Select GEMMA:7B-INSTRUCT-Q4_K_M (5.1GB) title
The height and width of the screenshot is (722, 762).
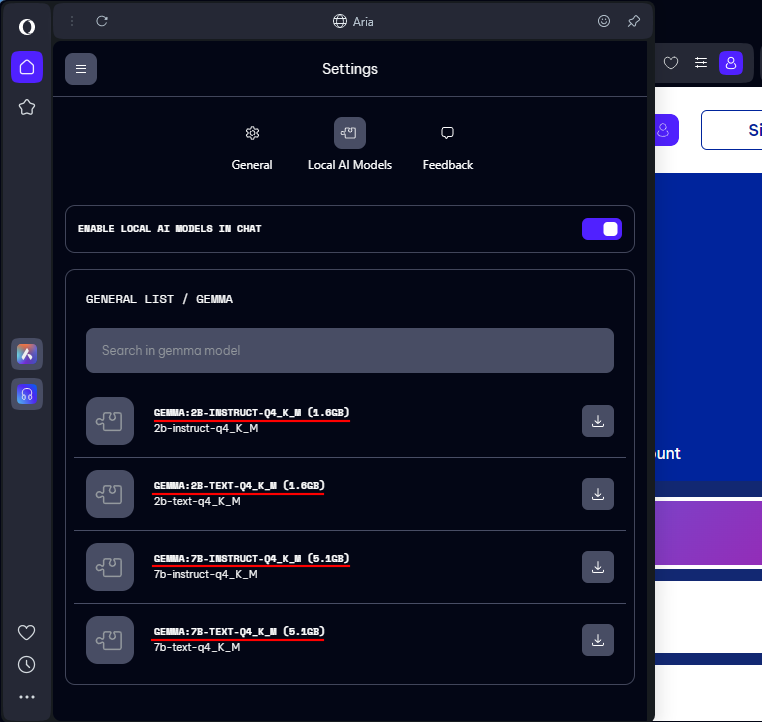(251, 559)
